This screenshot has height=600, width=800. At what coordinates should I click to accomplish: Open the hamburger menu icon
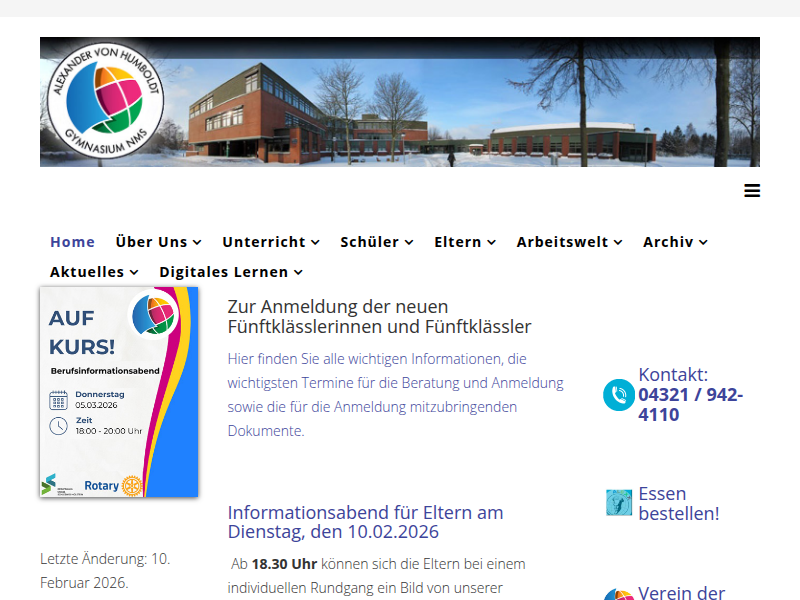click(752, 191)
